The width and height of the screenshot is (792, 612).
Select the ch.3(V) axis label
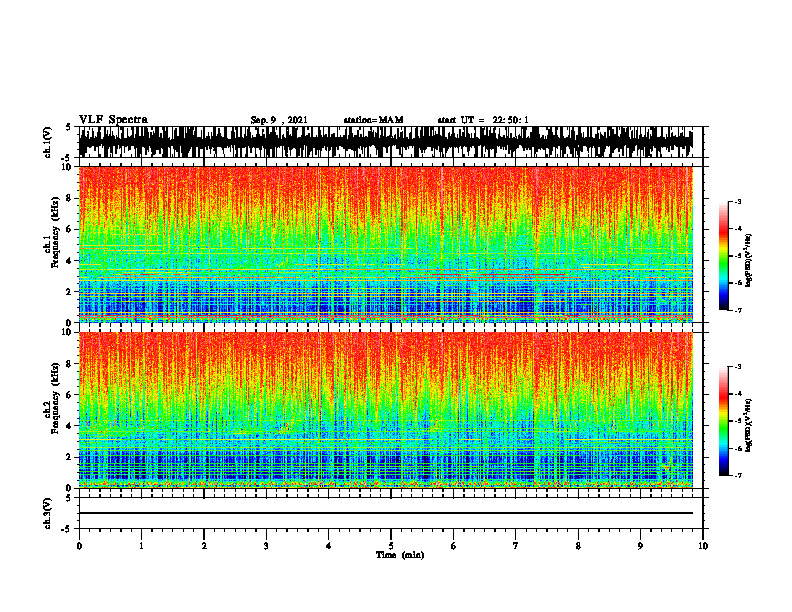click(48, 513)
